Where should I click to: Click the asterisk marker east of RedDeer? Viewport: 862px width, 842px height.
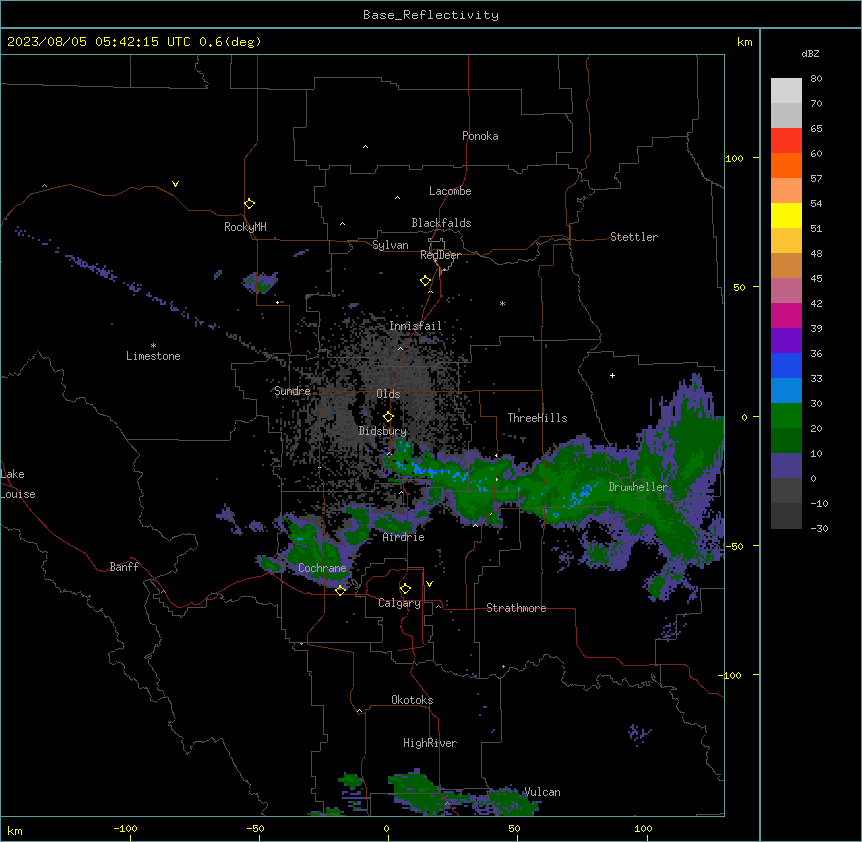click(x=502, y=303)
